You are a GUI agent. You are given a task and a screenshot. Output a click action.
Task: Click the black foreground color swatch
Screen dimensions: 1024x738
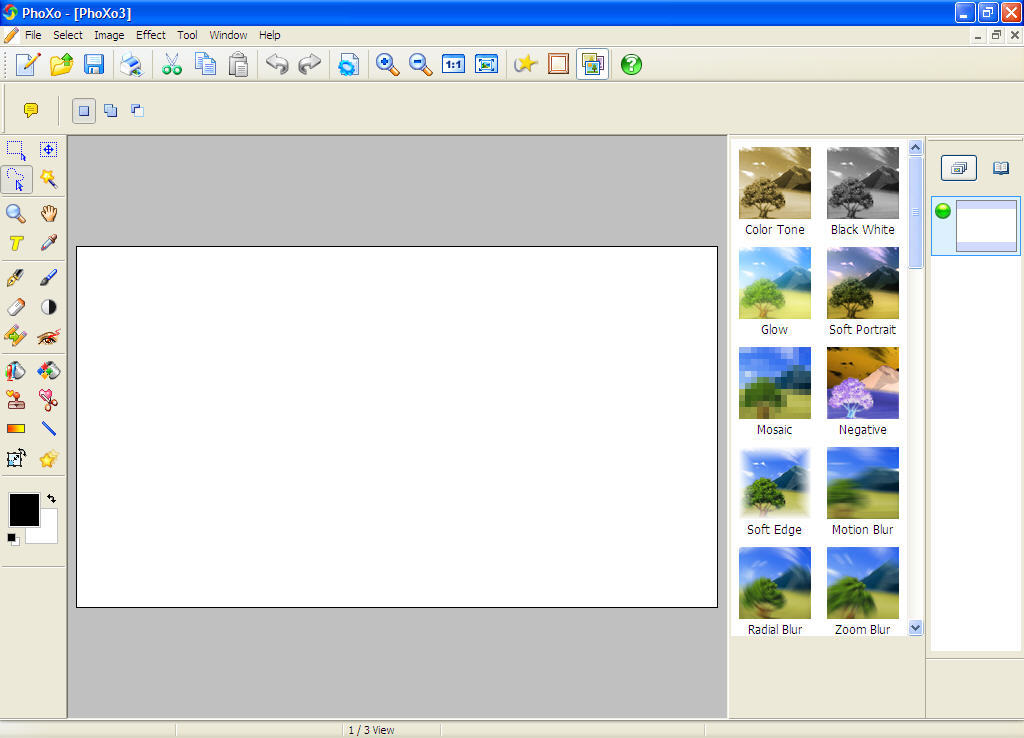(x=23, y=510)
